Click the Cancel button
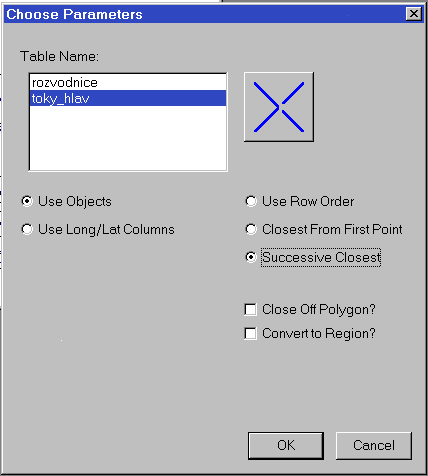 pos(374,446)
